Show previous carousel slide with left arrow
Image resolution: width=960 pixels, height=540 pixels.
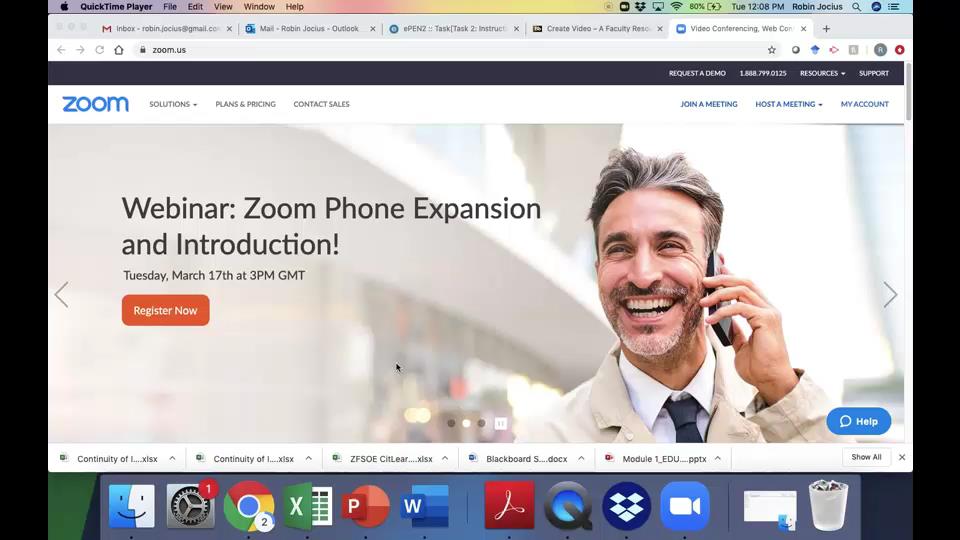[62, 294]
